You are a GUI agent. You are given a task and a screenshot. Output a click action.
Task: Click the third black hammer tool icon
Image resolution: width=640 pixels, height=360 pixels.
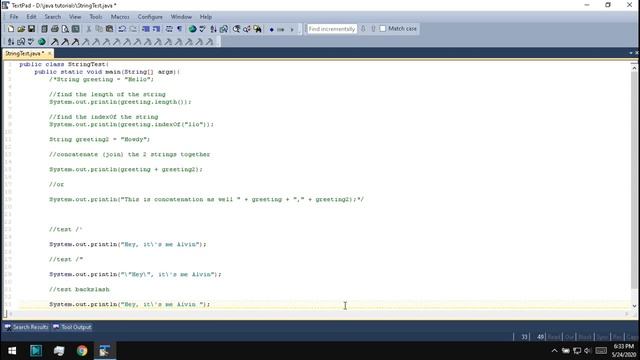75,42
